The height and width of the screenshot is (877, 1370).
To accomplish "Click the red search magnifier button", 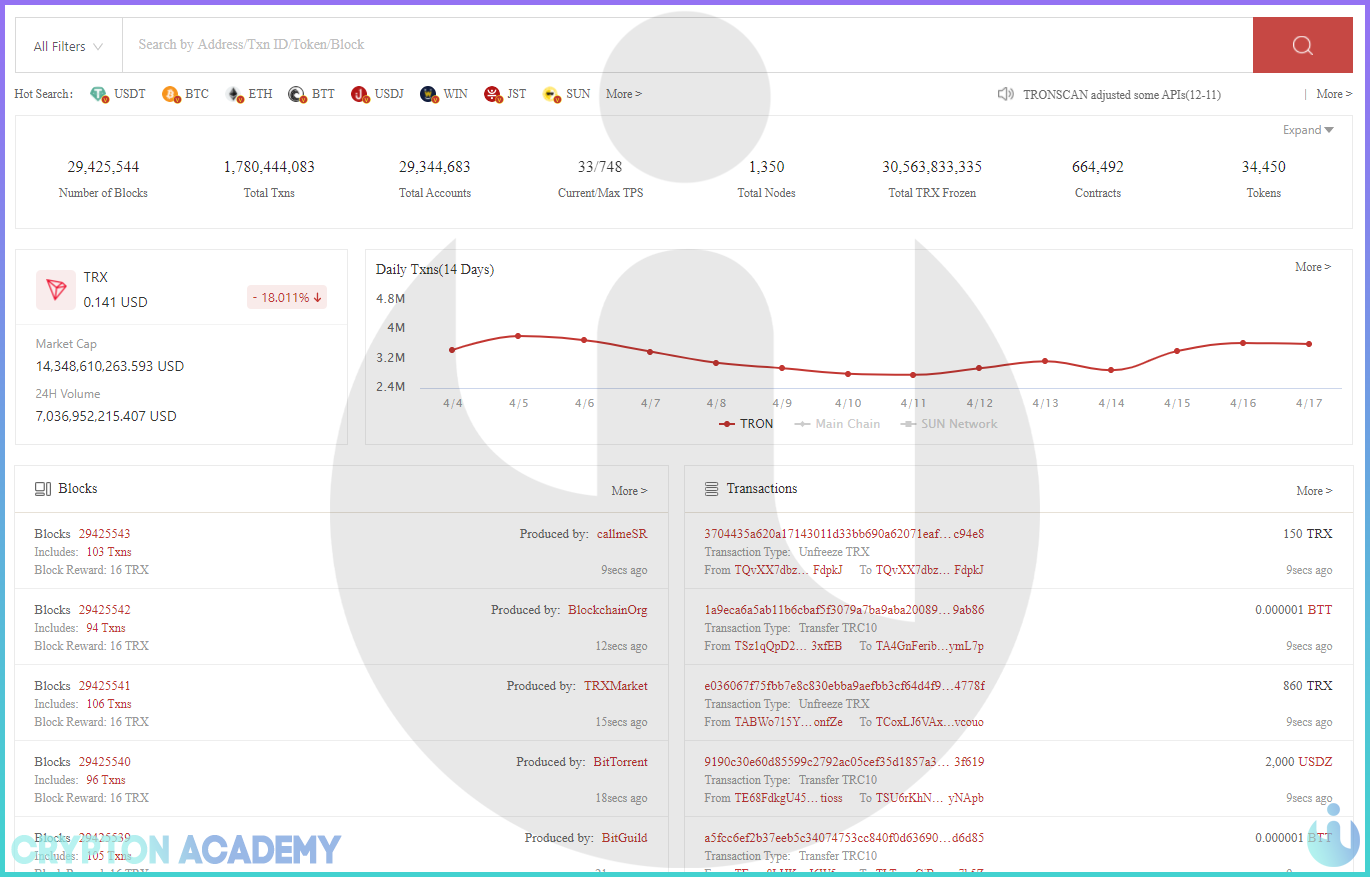I will coord(1302,45).
